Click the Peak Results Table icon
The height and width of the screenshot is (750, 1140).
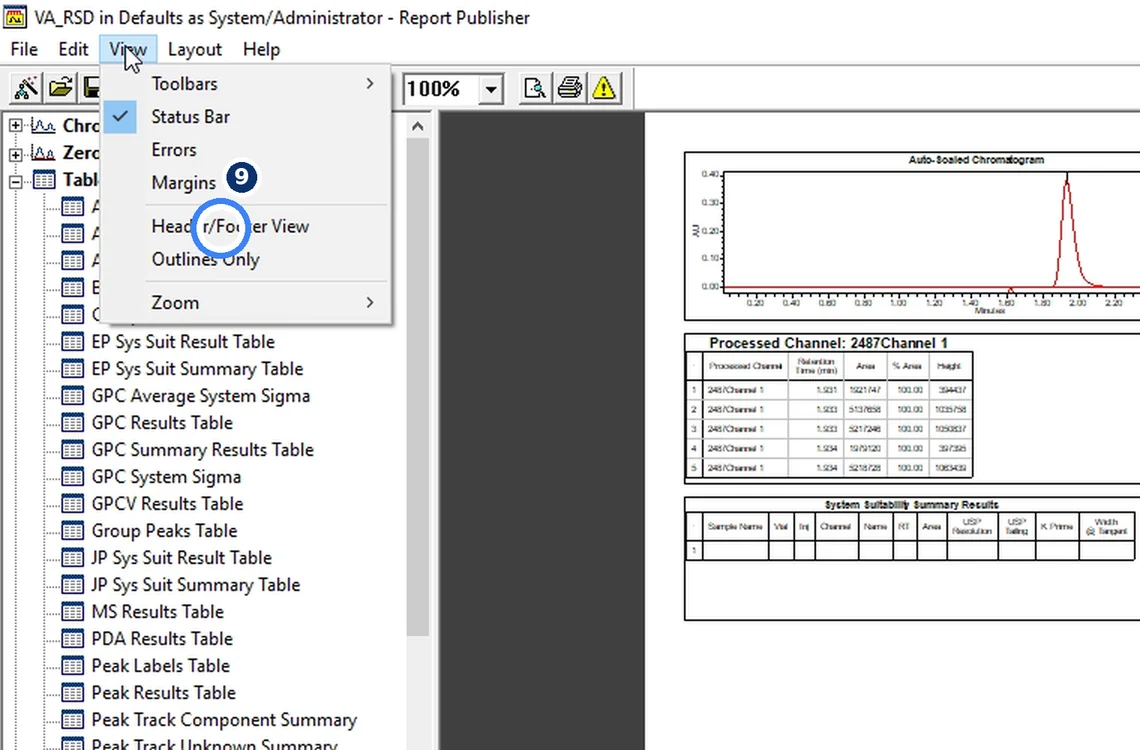tap(72, 693)
